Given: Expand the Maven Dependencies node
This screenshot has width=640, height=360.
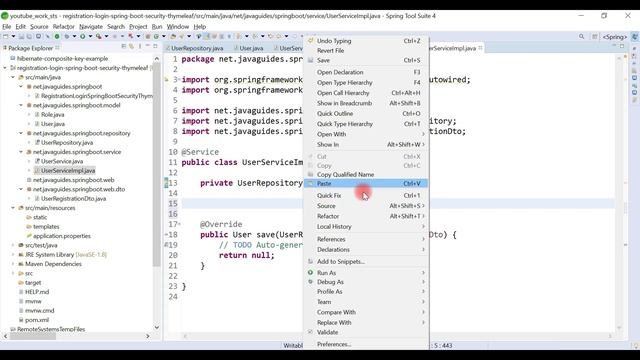Looking at the screenshot, I should tap(13, 264).
